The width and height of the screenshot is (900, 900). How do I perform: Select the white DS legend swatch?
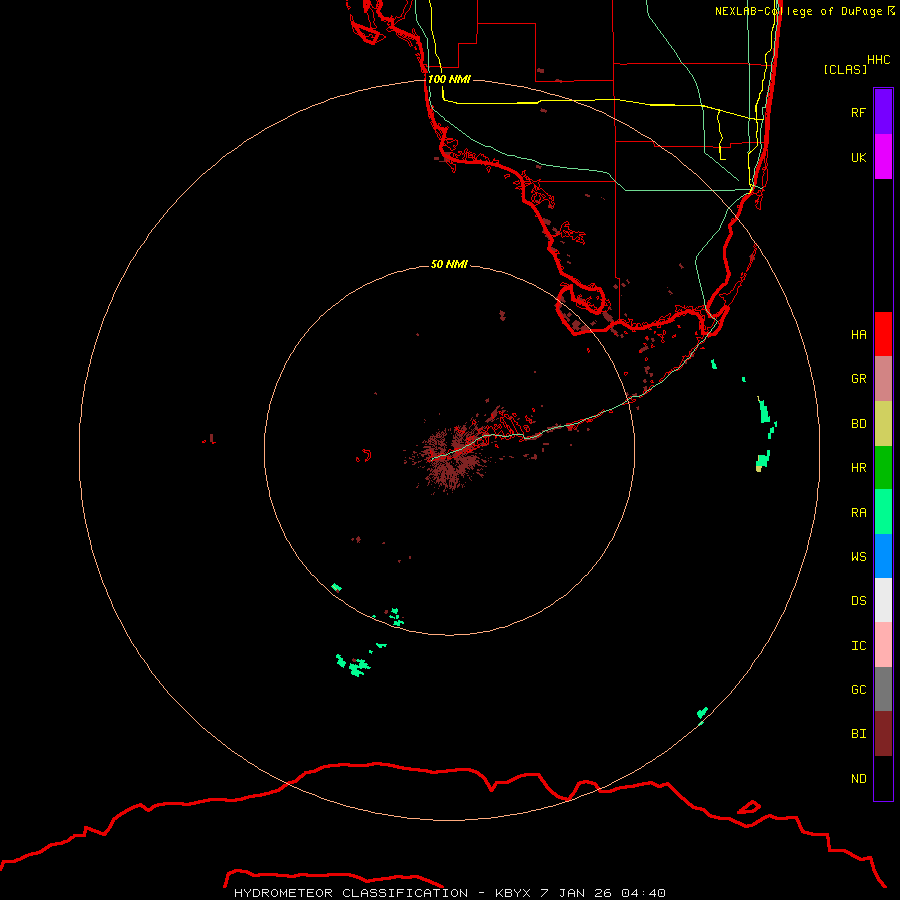pos(883,600)
